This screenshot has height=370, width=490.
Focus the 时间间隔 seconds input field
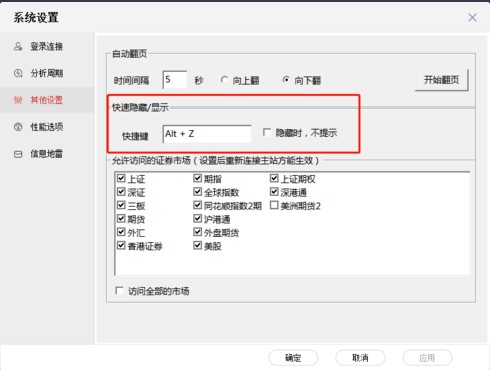coord(175,80)
